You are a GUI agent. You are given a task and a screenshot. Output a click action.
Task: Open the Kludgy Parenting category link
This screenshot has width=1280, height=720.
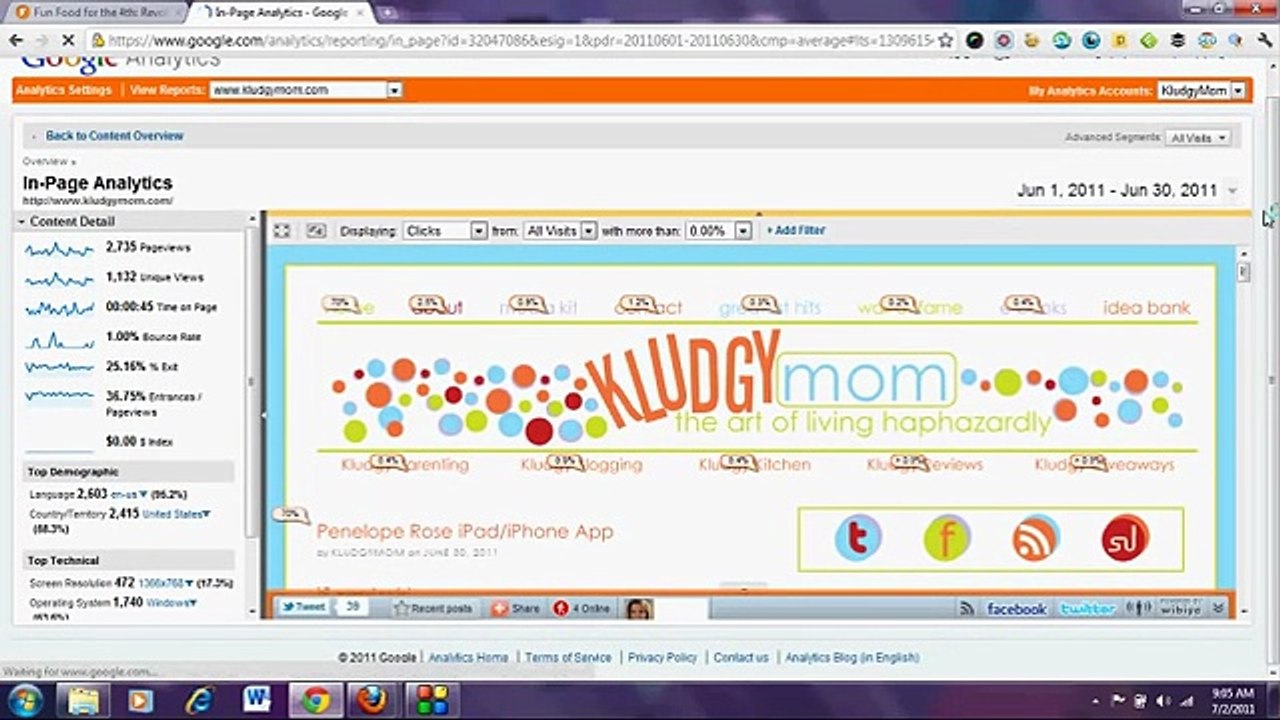point(404,465)
